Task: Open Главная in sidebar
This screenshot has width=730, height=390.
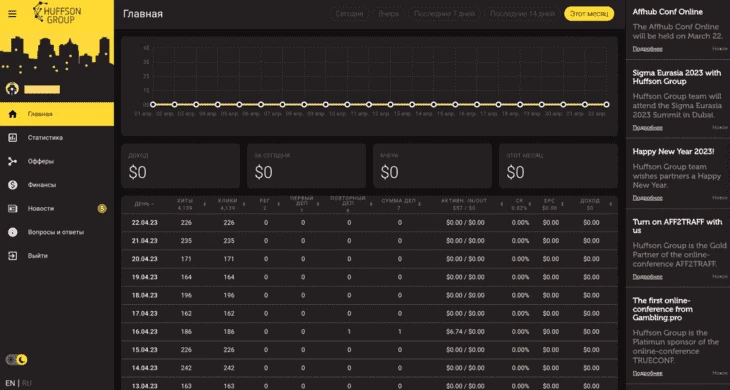Action: tap(57, 114)
